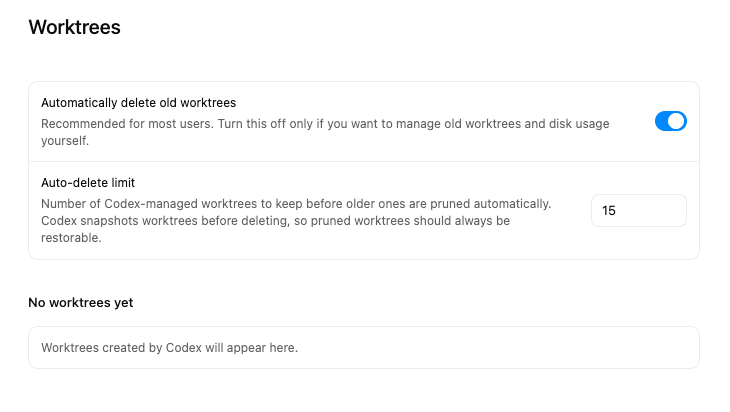730x412 pixels.
Task: Click the number 15 in the limit box
Action: pyautogui.click(x=609, y=211)
